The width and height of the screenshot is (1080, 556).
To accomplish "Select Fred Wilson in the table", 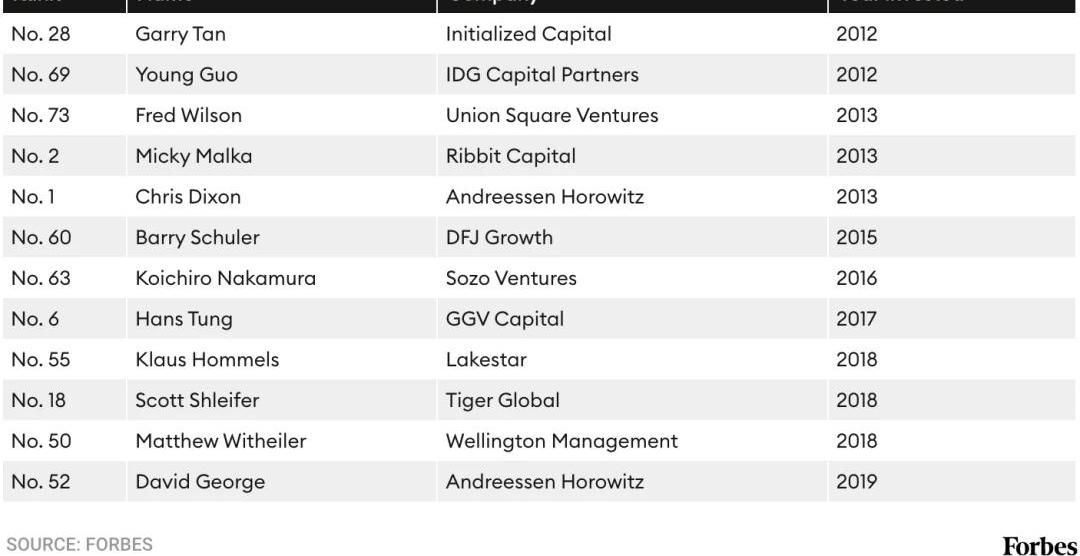I will (188, 115).
